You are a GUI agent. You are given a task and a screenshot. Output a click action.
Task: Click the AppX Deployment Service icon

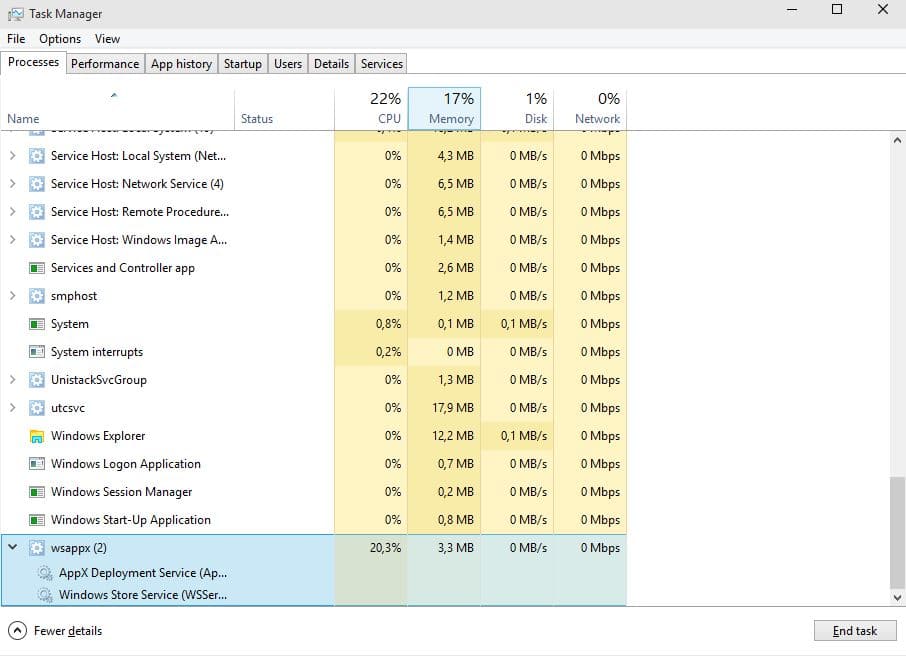pos(45,573)
